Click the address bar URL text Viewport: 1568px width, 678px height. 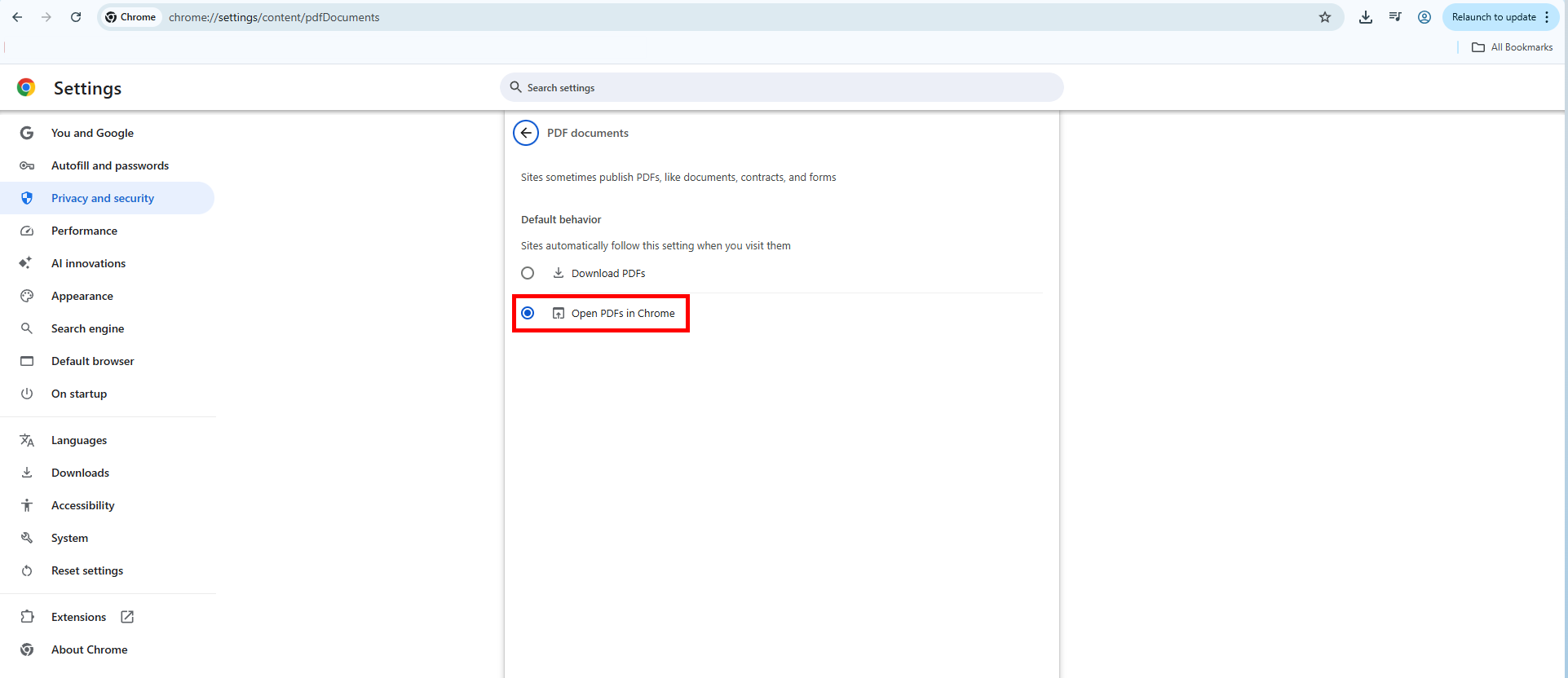274,17
